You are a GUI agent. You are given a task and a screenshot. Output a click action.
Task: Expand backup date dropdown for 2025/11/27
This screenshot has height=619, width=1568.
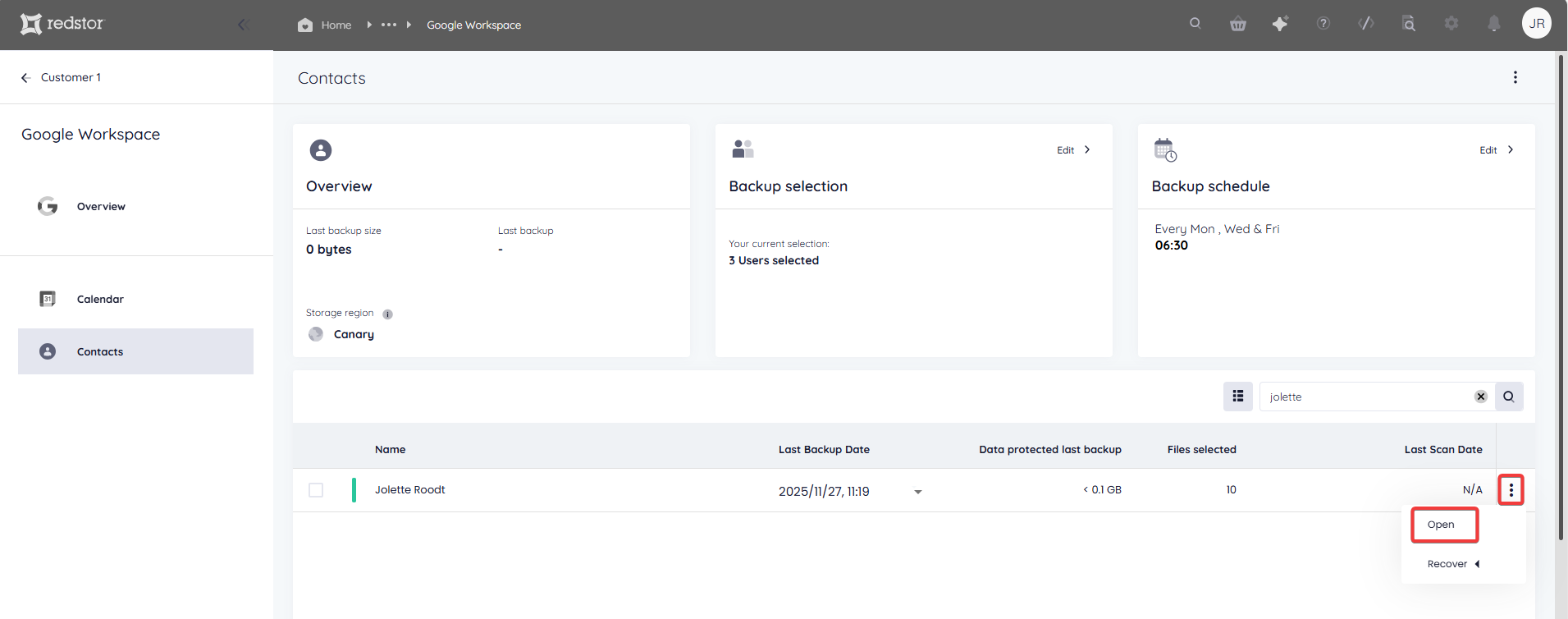point(918,492)
